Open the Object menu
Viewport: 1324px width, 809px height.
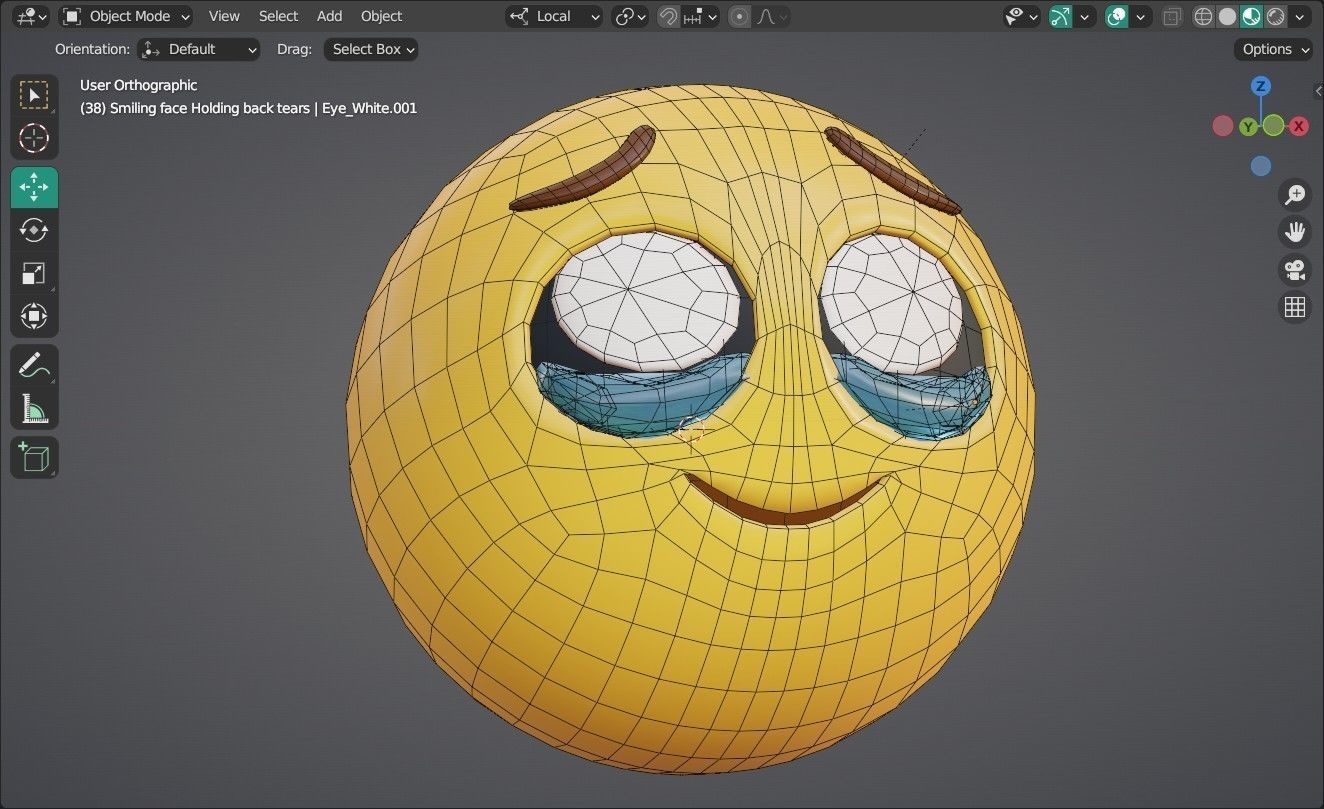[x=381, y=16]
